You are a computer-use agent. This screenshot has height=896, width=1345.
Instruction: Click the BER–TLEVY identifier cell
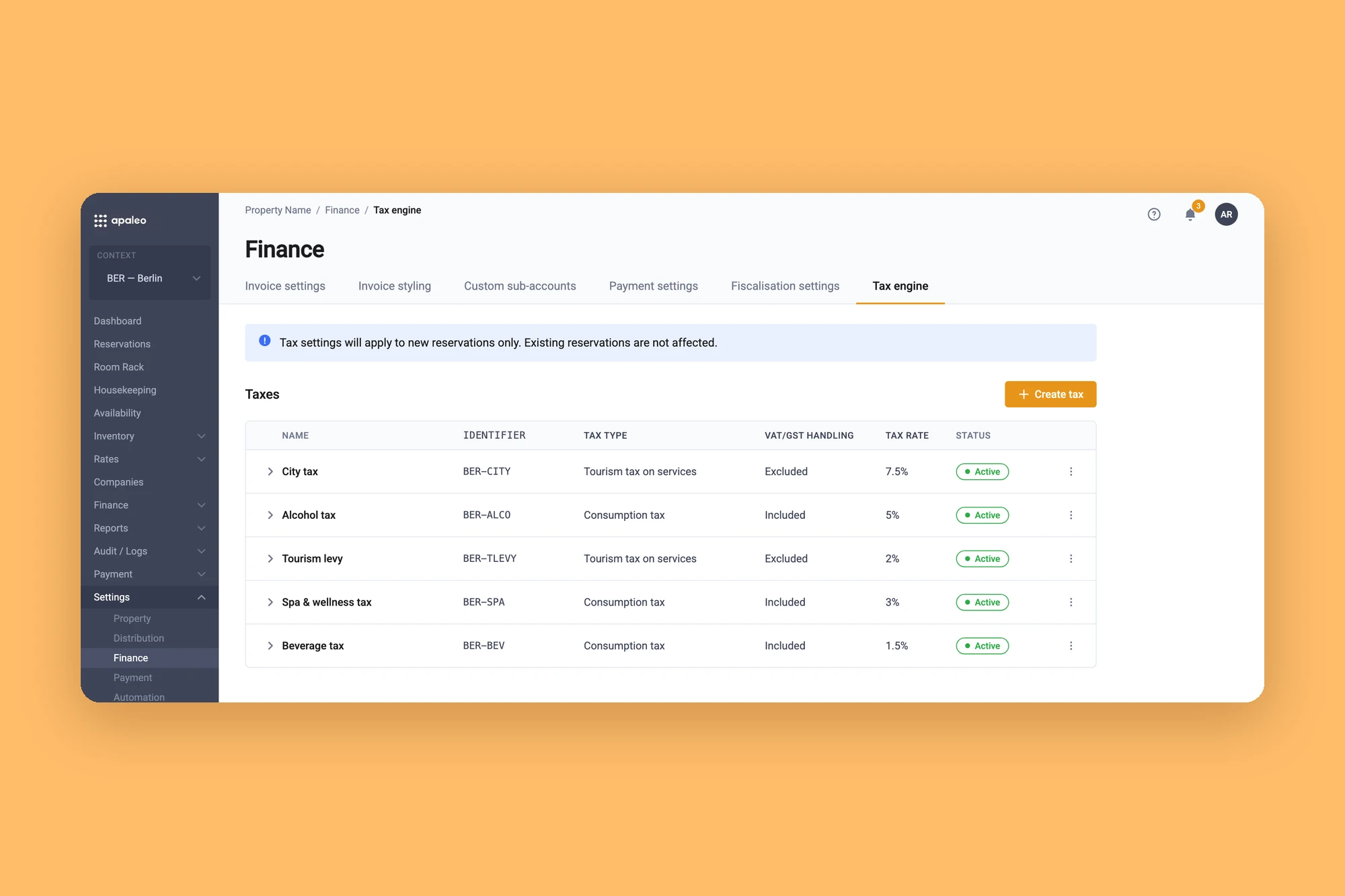pyautogui.click(x=490, y=559)
